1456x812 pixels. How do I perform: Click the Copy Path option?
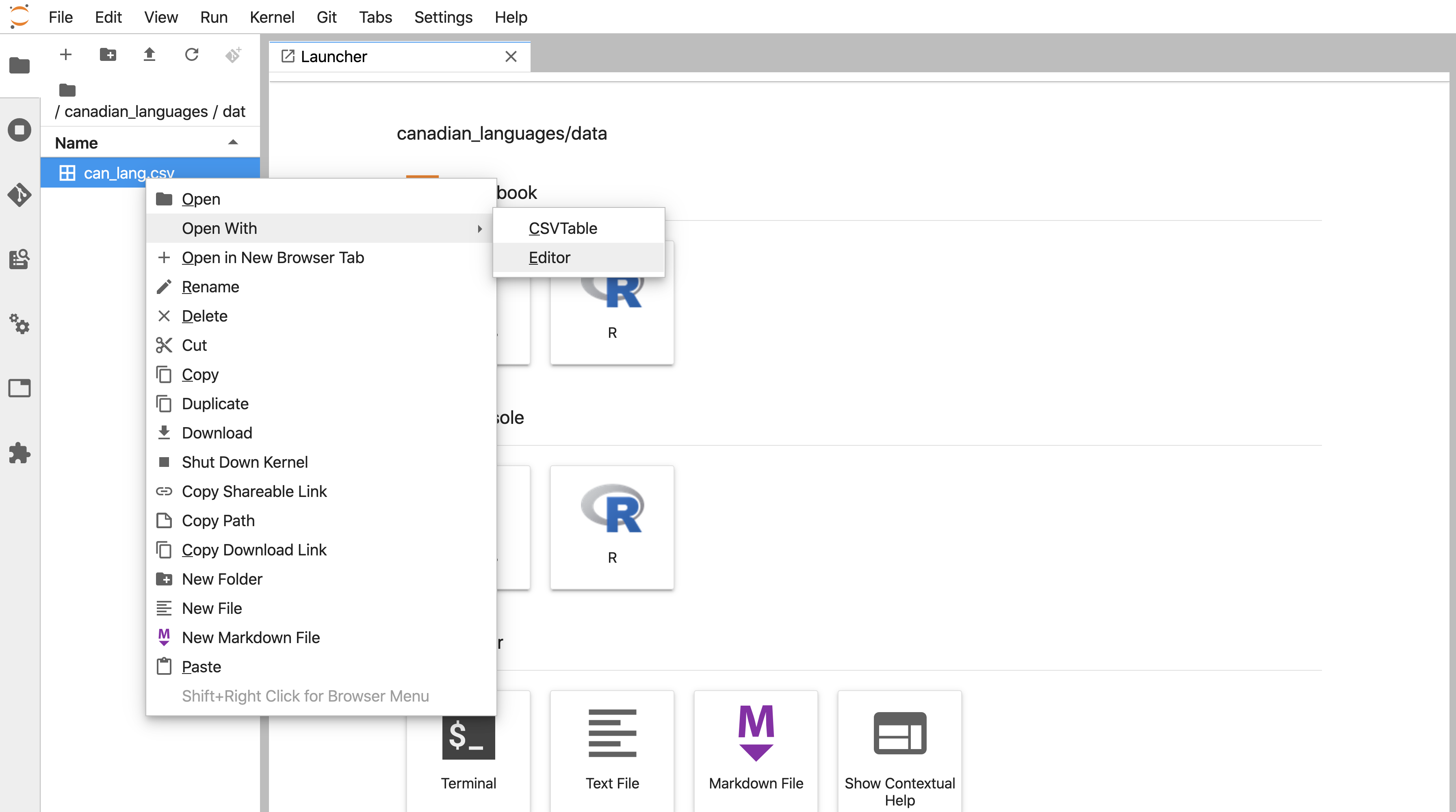tap(218, 520)
